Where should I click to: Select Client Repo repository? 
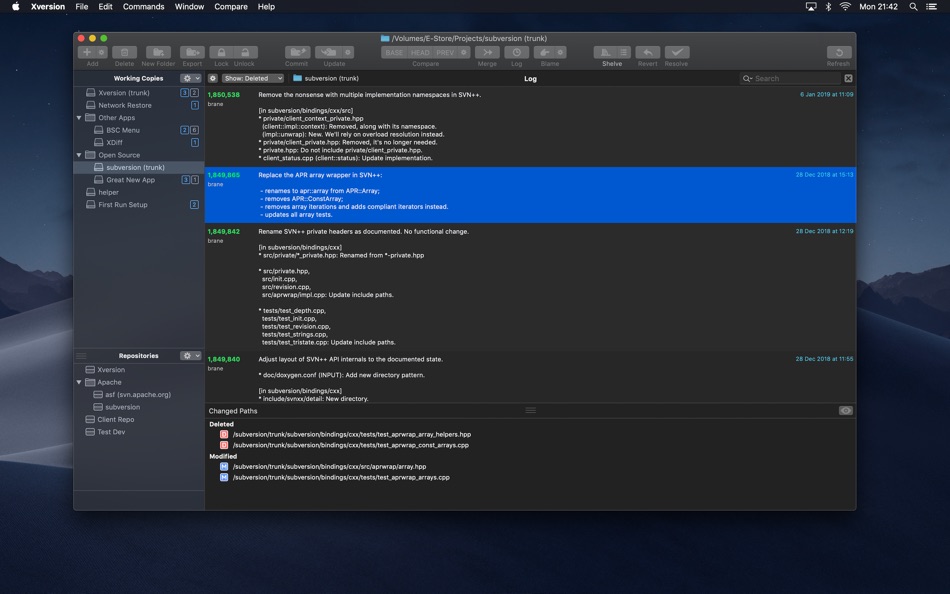[x=139, y=419]
